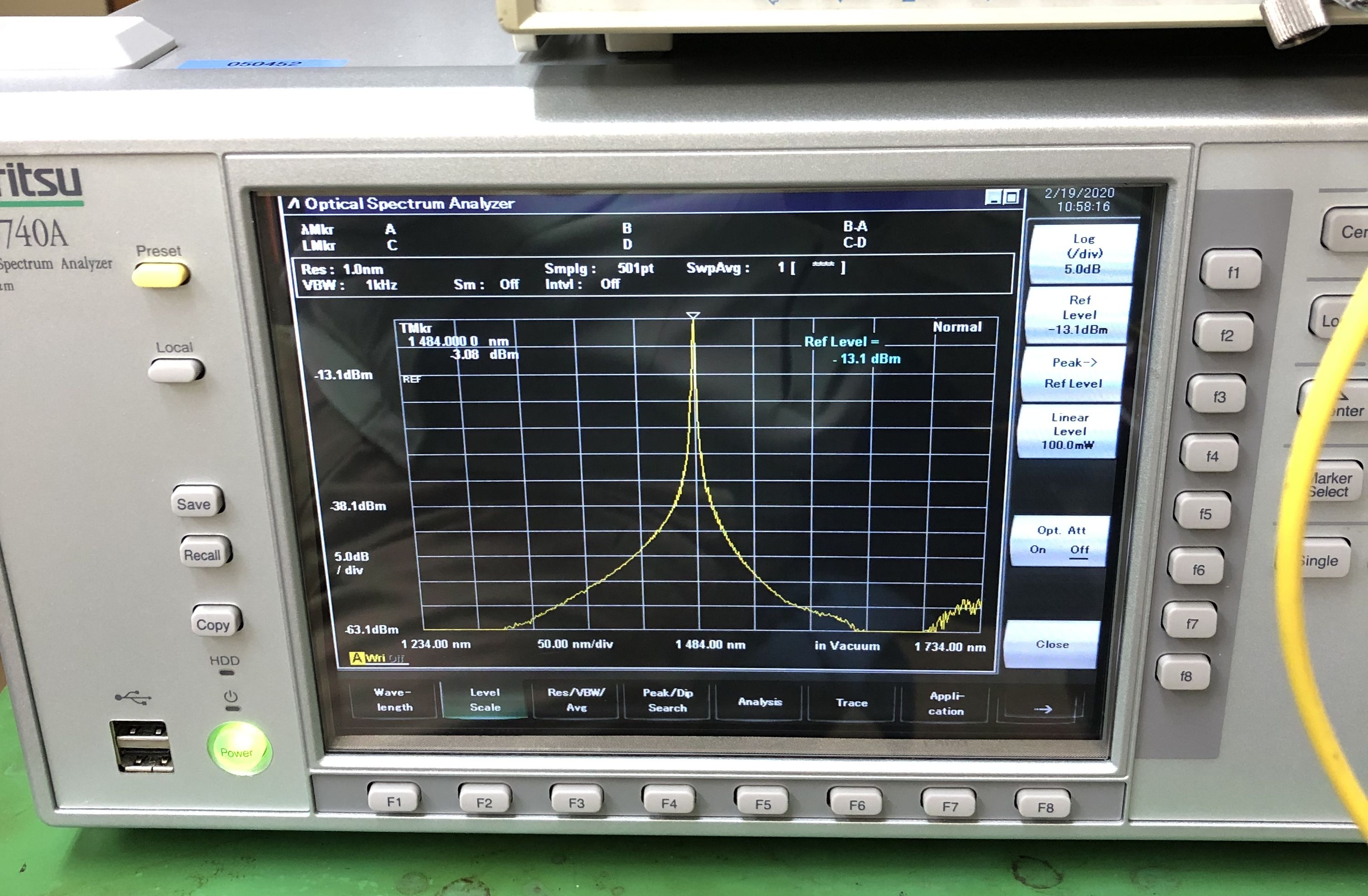Close the Level Scale side menu
The image size is (1368, 896).
(x=1052, y=644)
